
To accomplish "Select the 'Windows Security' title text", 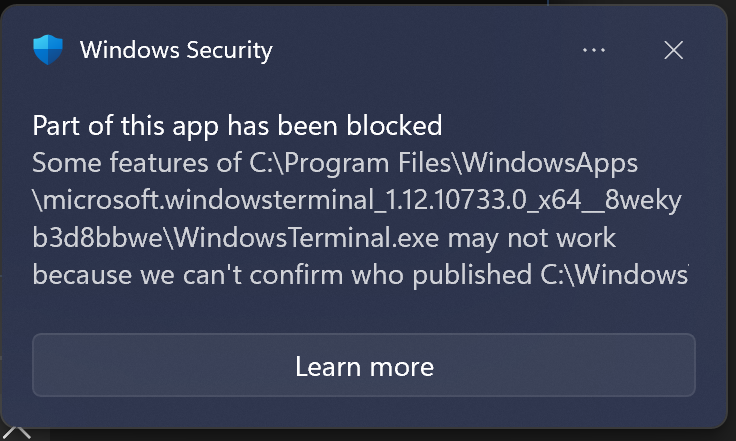I will (x=176, y=50).
